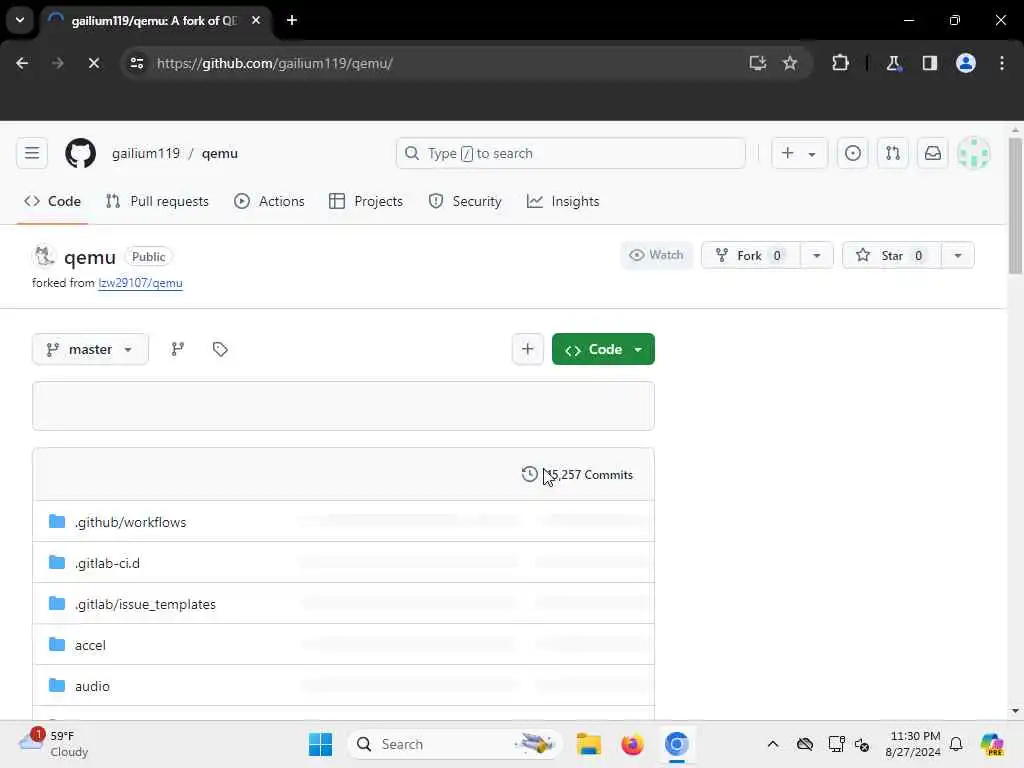Open Chrome Labs flask icon

[x=893, y=63]
